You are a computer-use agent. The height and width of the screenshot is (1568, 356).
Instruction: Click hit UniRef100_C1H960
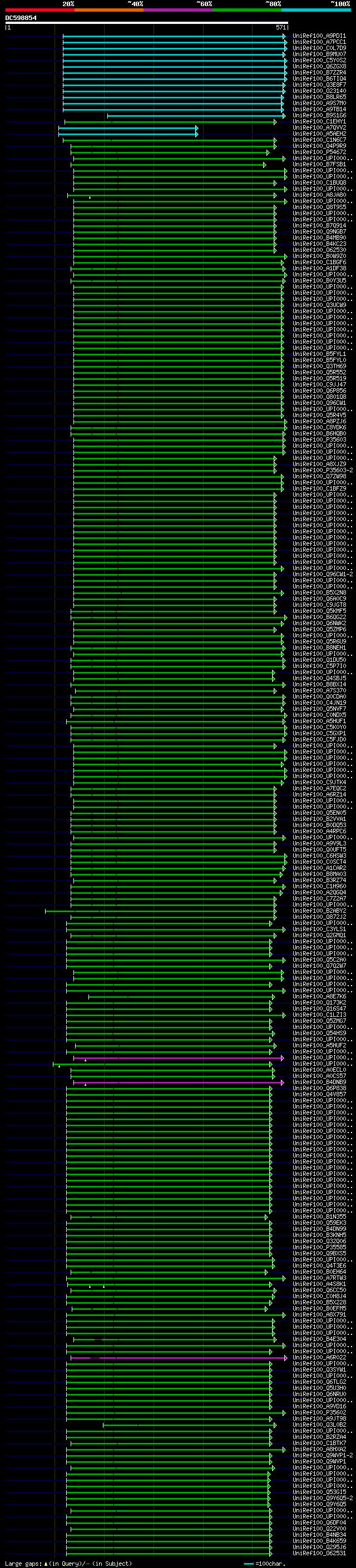pyautogui.click(x=319, y=887)
